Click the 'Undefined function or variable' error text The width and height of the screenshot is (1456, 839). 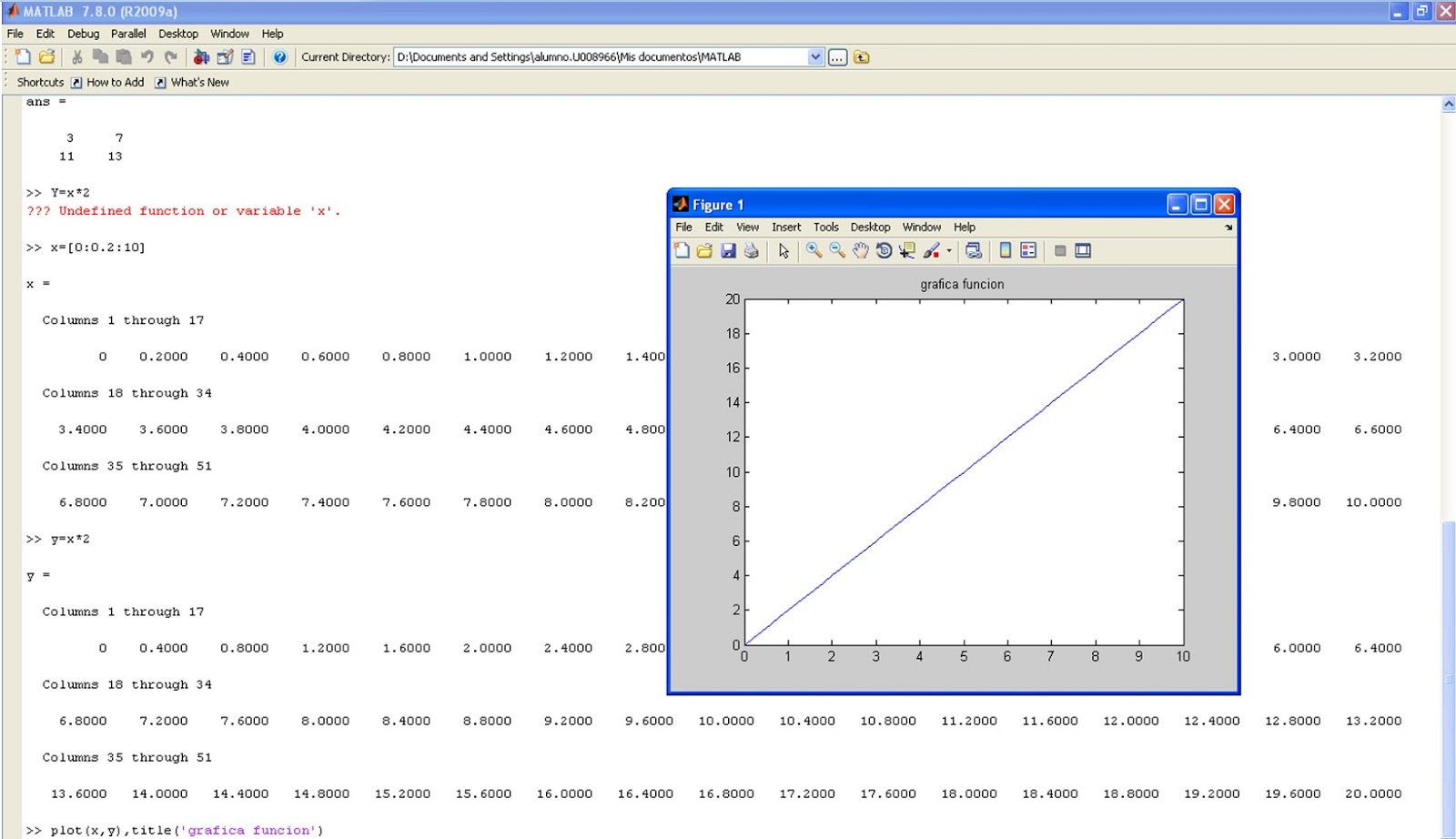click(183, 210)
